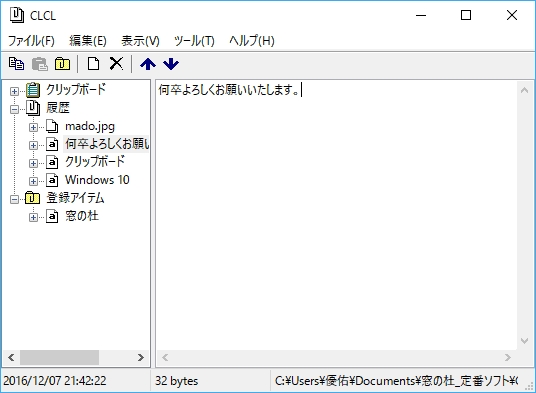Select the 登録アイテム tree item
Viewport: 536px width, 393px height.
(75, 198)
